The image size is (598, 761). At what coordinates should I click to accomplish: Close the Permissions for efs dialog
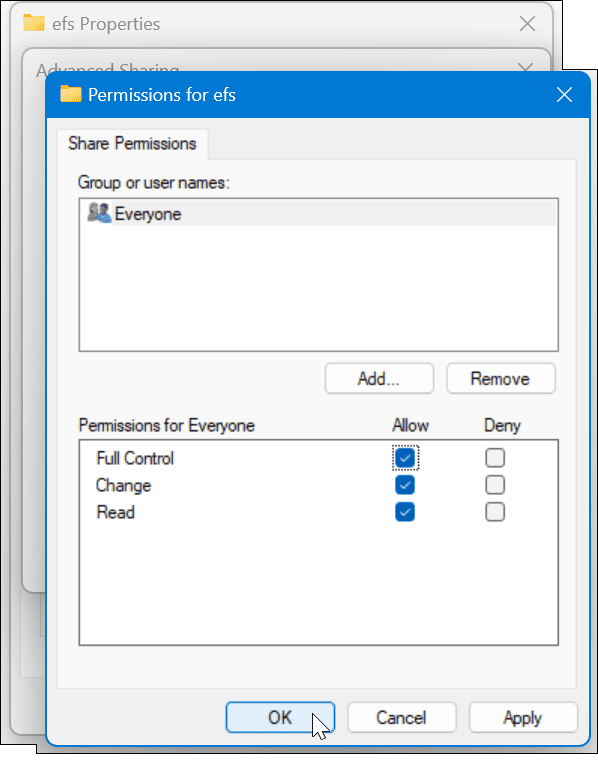(564, 95)
